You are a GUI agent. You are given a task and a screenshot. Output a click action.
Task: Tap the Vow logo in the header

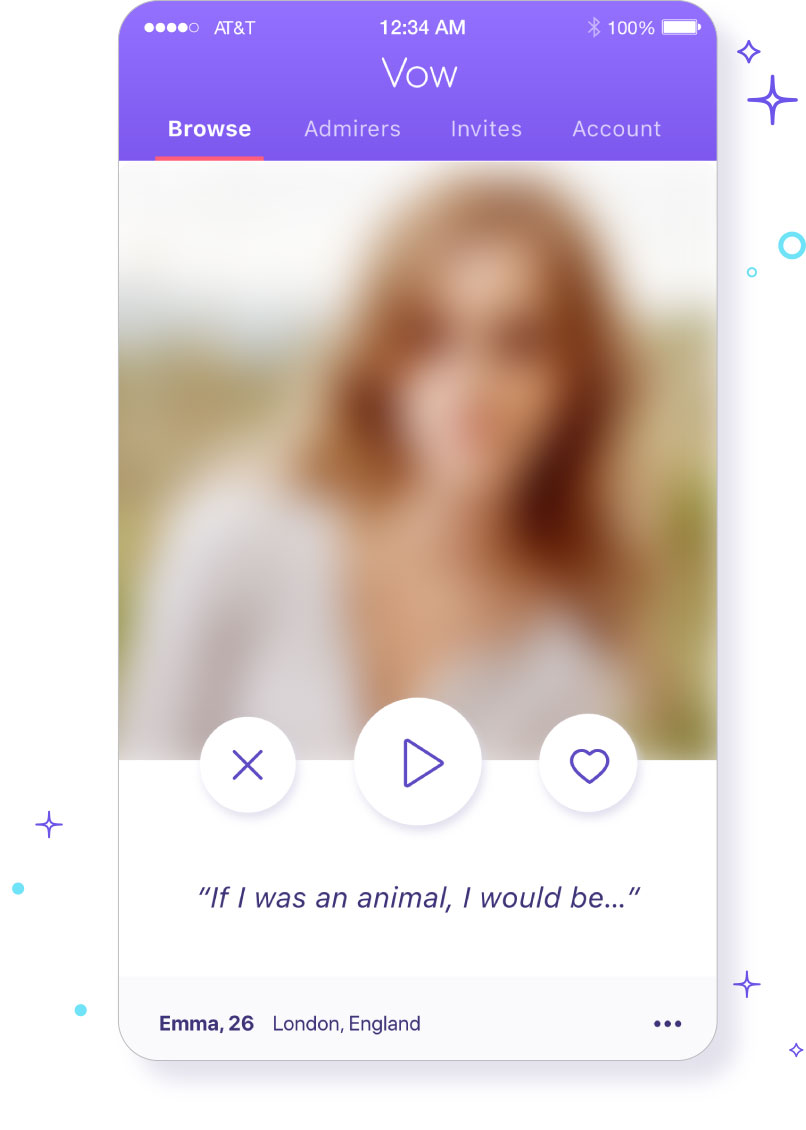click(x=419, y=73)
